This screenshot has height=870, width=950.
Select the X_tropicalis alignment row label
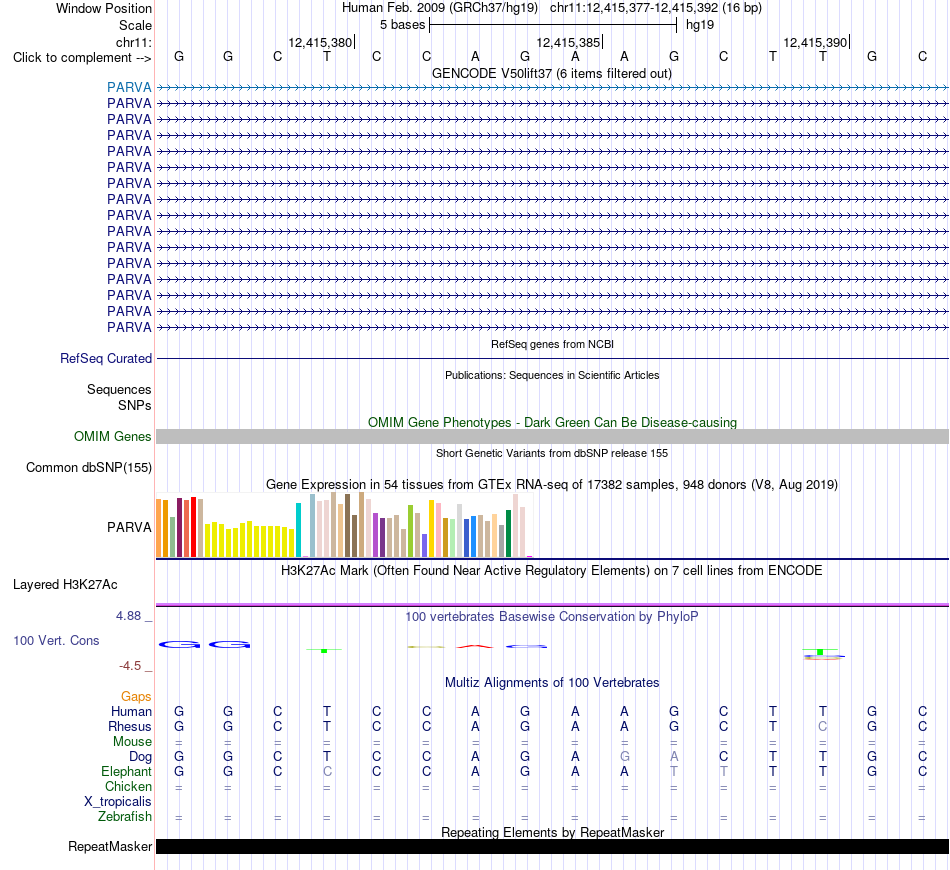point(118,802)
